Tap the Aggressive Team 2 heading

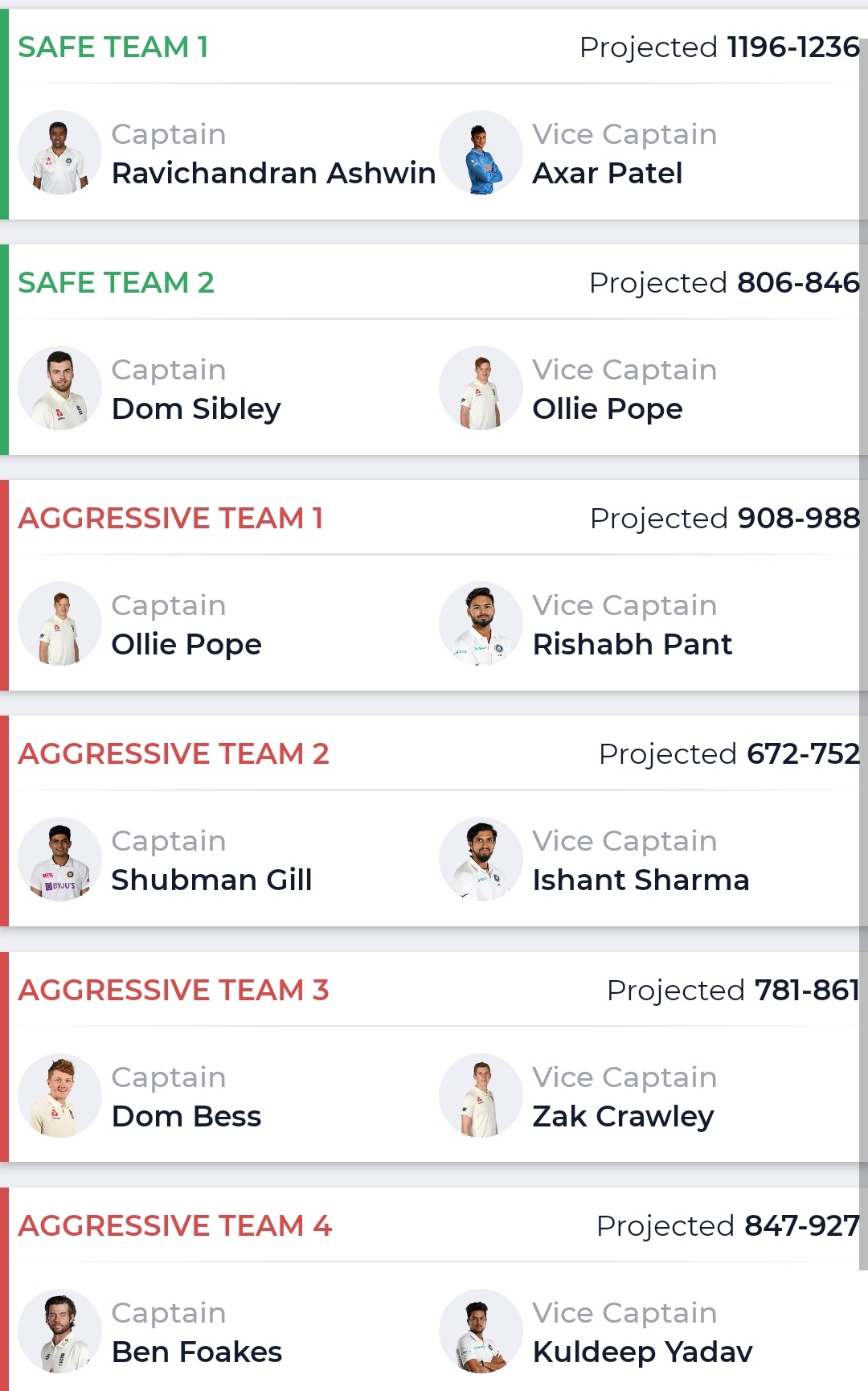(x=174, y=754)
